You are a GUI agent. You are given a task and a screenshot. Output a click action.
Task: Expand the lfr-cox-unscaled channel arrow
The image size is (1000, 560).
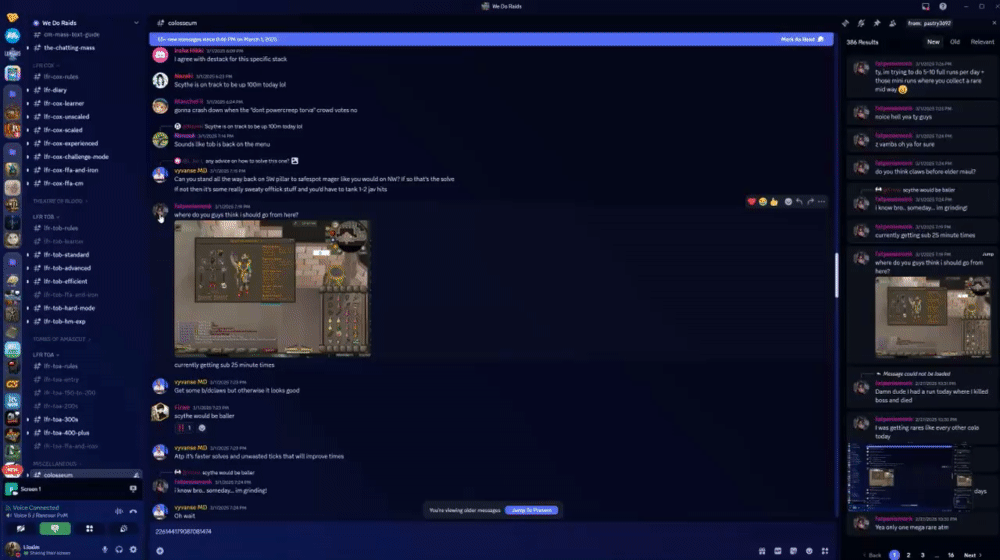pos(27,117)
